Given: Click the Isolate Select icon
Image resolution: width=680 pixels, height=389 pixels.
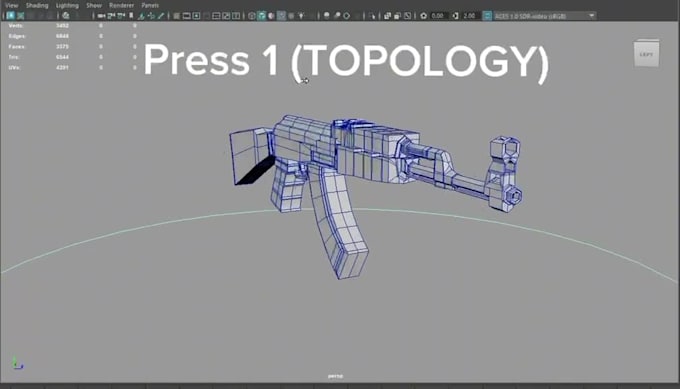Looking at the screenshot, I should point(372,16).
